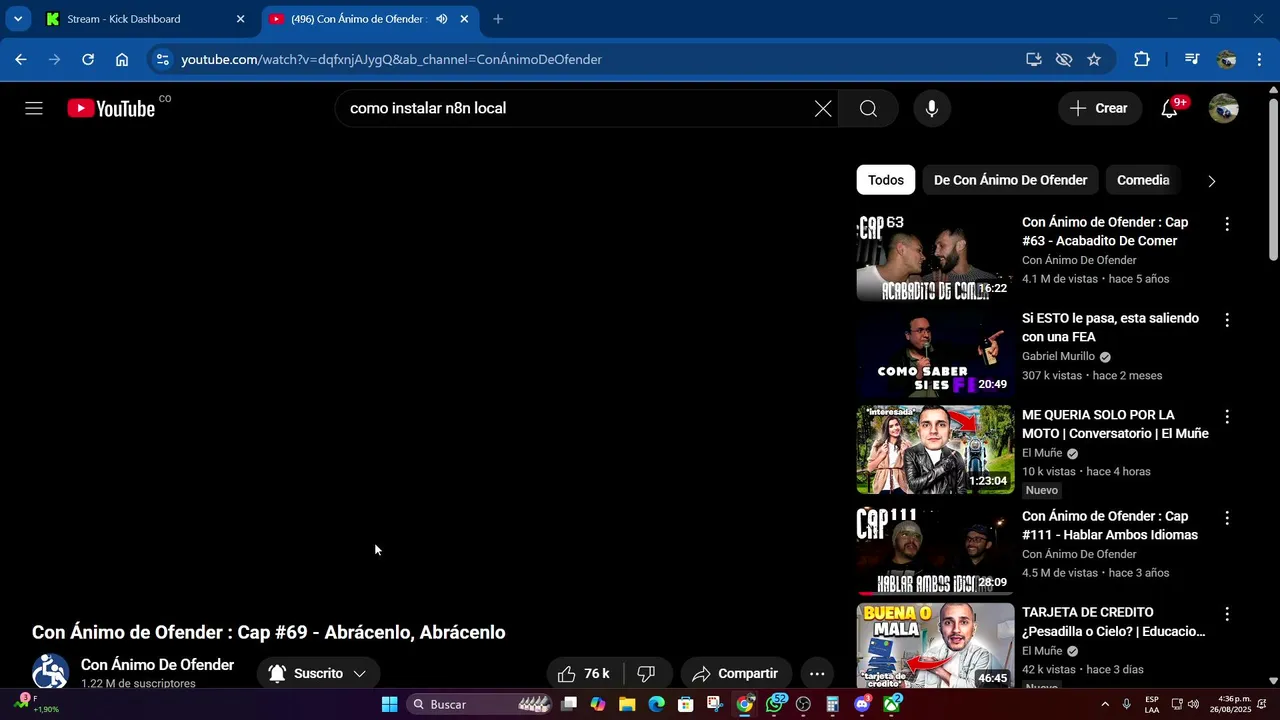Open Chrome tab search dropdown
1280x720 pixels.
tap(18, 19)
